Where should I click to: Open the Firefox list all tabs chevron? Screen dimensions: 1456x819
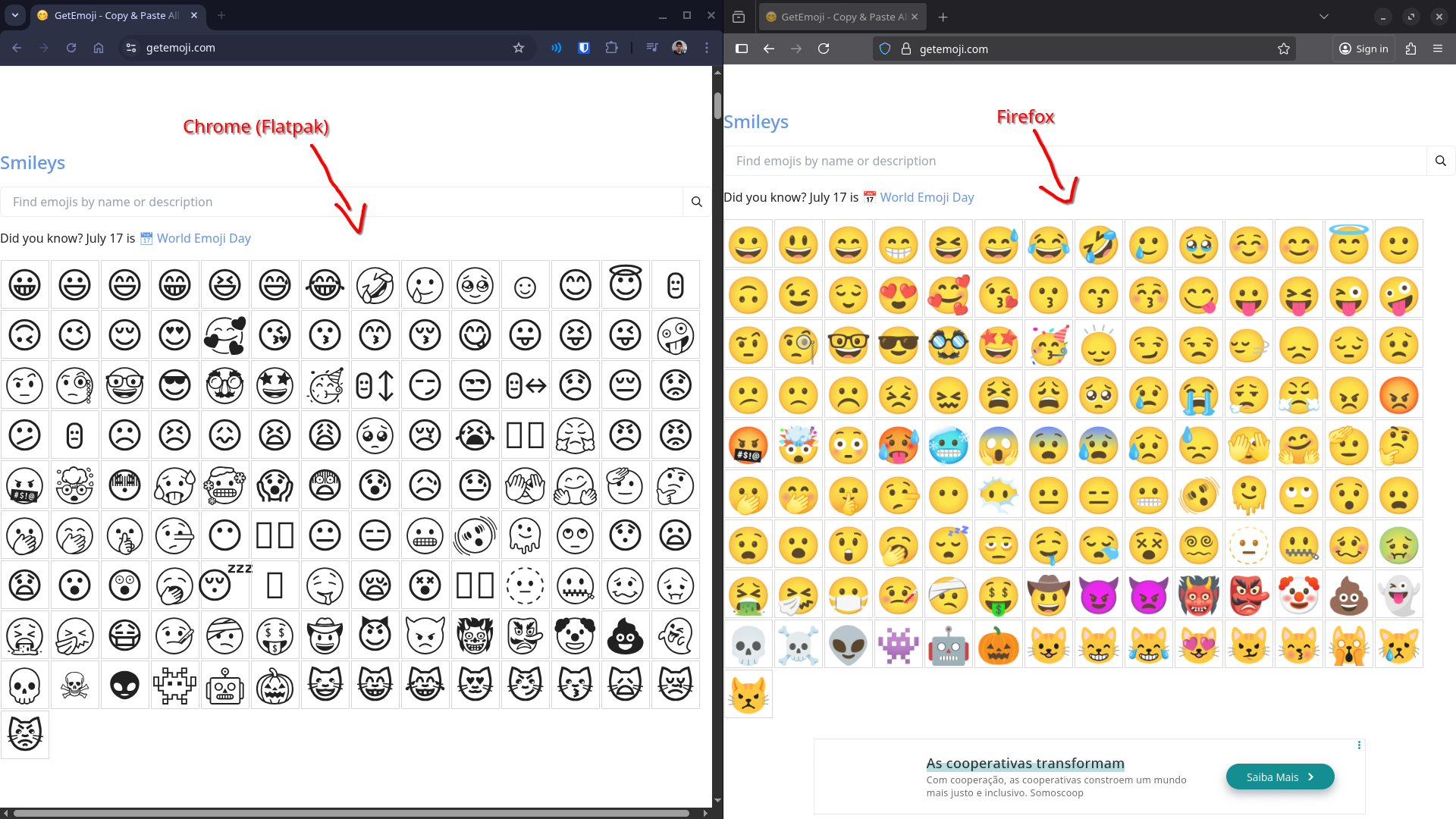pyautogui.click(x=1324, y=17)
